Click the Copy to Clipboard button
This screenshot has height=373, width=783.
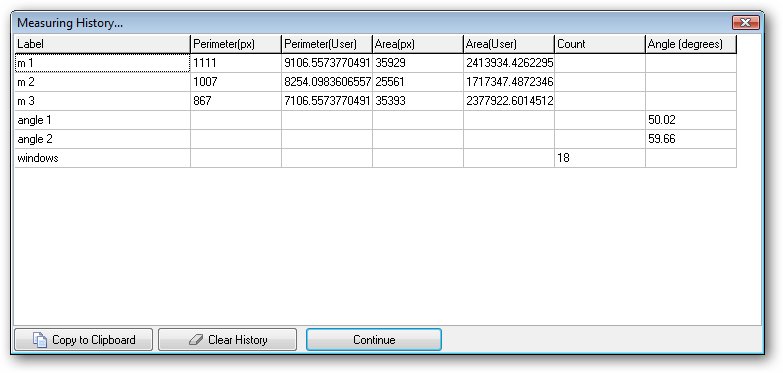(83, 340)
